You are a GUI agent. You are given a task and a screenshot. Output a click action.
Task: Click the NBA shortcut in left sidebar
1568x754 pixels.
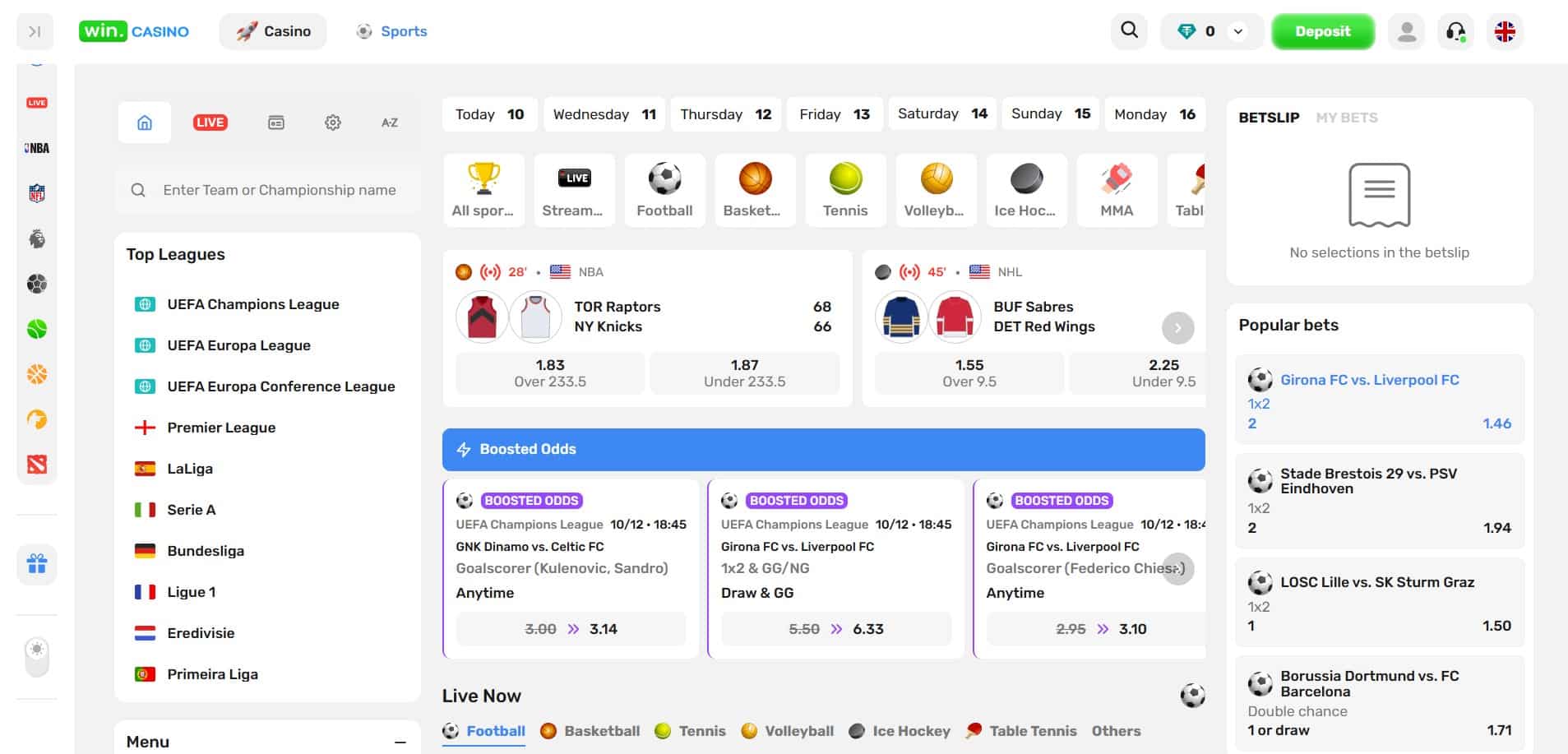(x=36, y=148)
